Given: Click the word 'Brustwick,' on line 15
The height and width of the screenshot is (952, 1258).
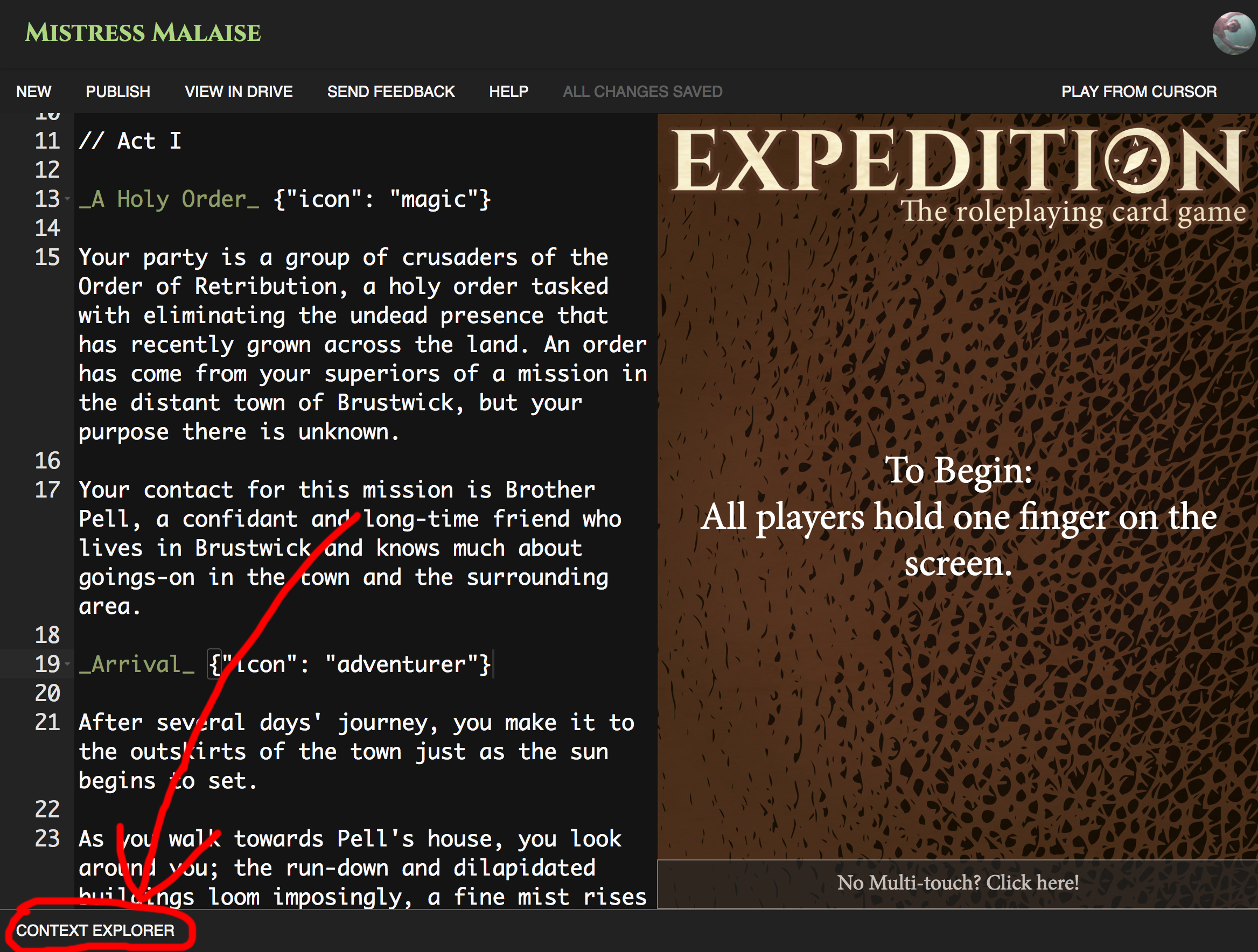Looking at the screenshot, I should coord(401,403).
